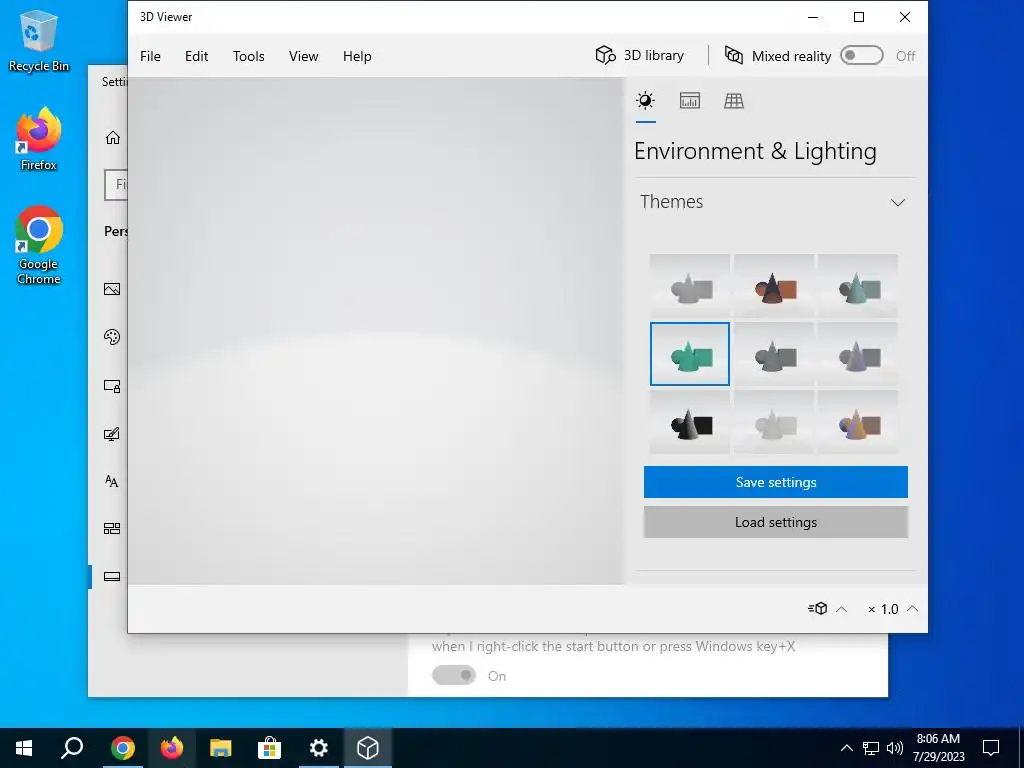This screenshot has width=1024, height=768.
Task: Open the File menu
Action: pos(150,56)
